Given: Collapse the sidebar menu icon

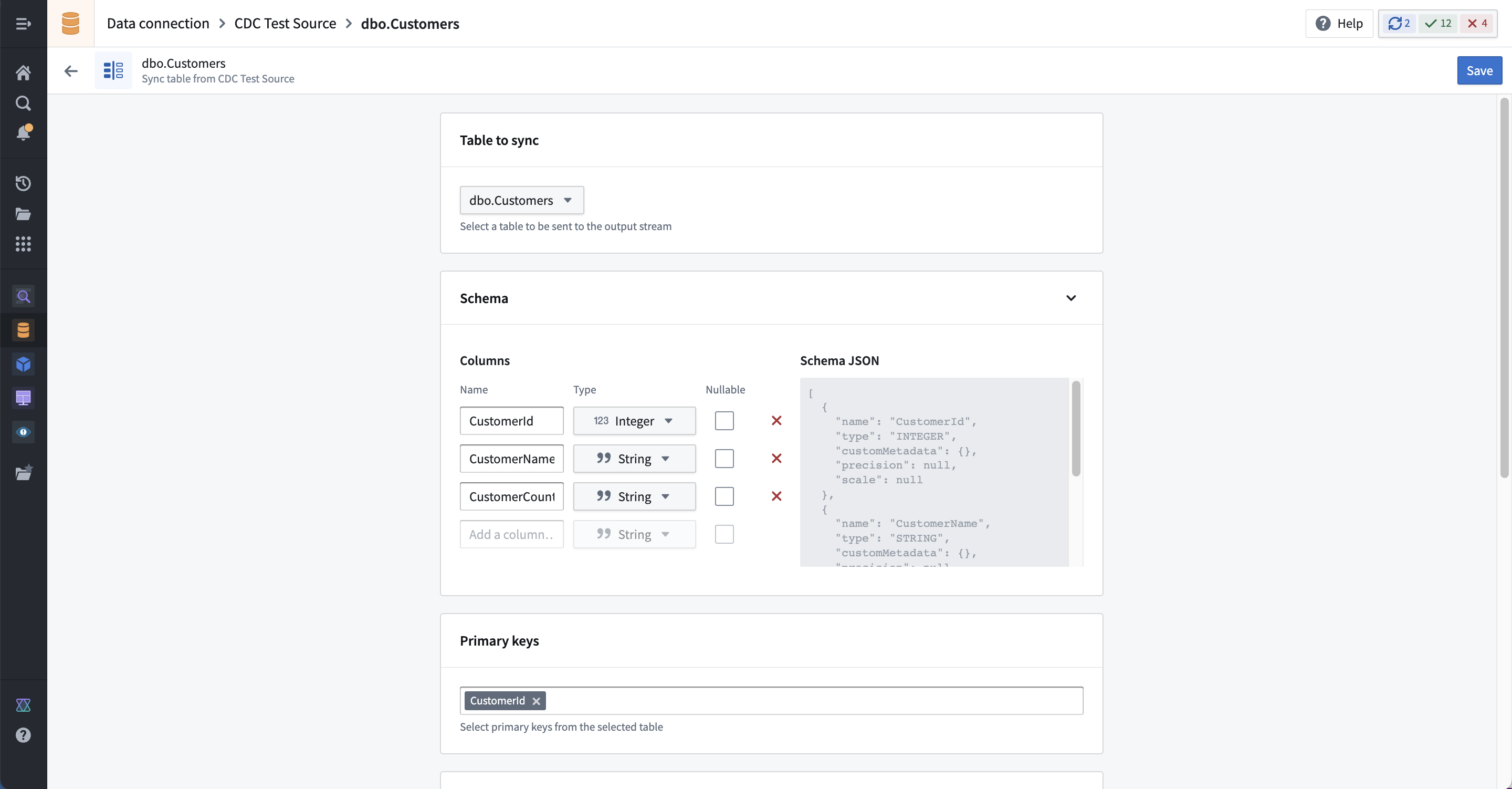Looking at the screenshot, I should pyautogui.click(x=23, y=24).
